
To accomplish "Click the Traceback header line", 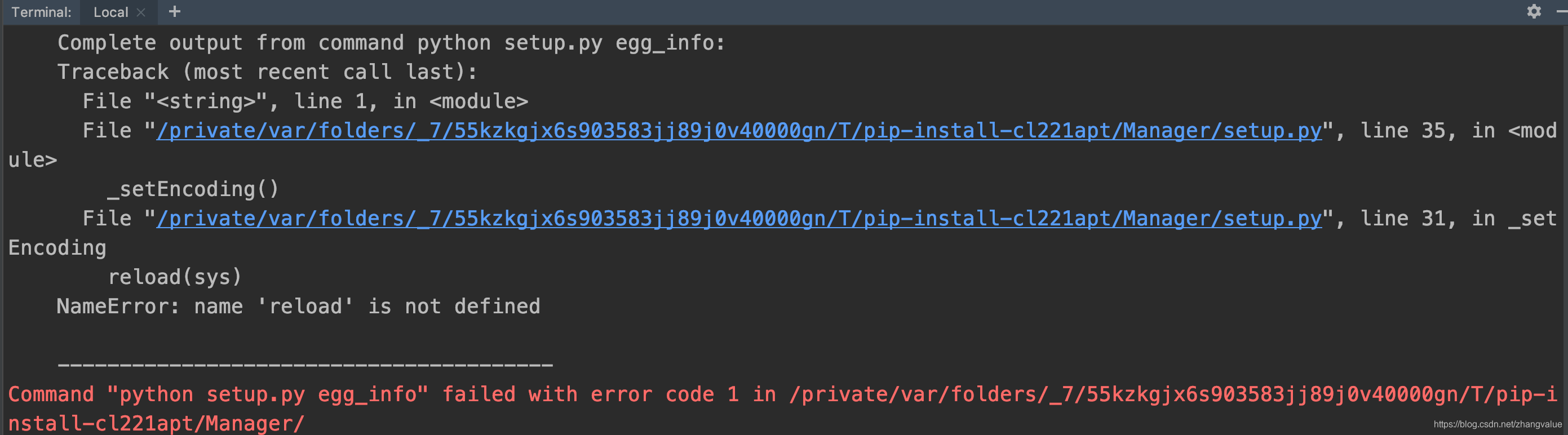I will (268, 71).
